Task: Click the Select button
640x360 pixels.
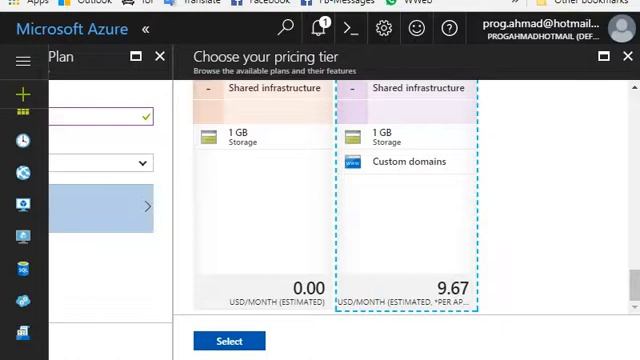Action: pos(229,341)
